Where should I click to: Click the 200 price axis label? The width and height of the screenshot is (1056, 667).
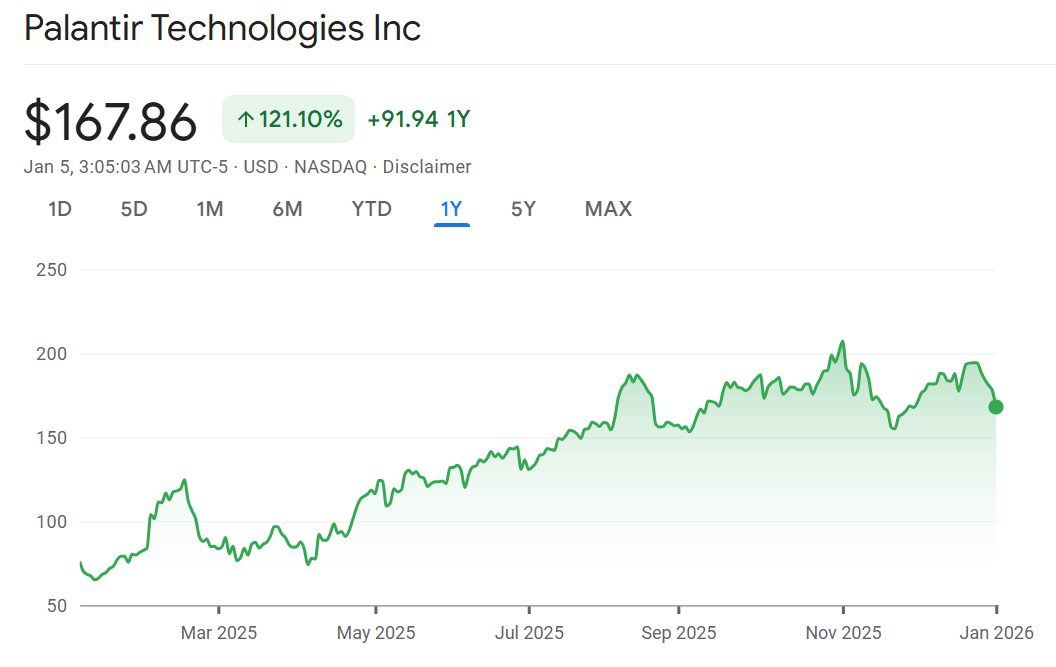49,354
